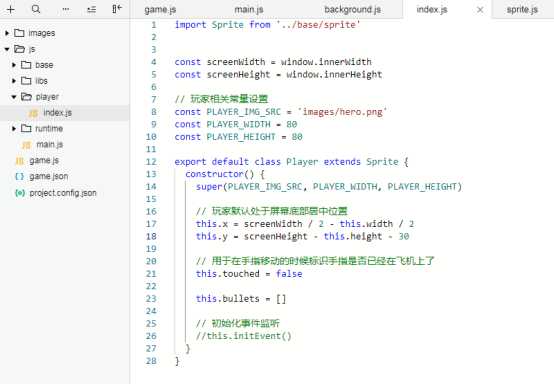554x385 pixels.
Task: Select the runtime folder row
Action: [x=65, y=129]
